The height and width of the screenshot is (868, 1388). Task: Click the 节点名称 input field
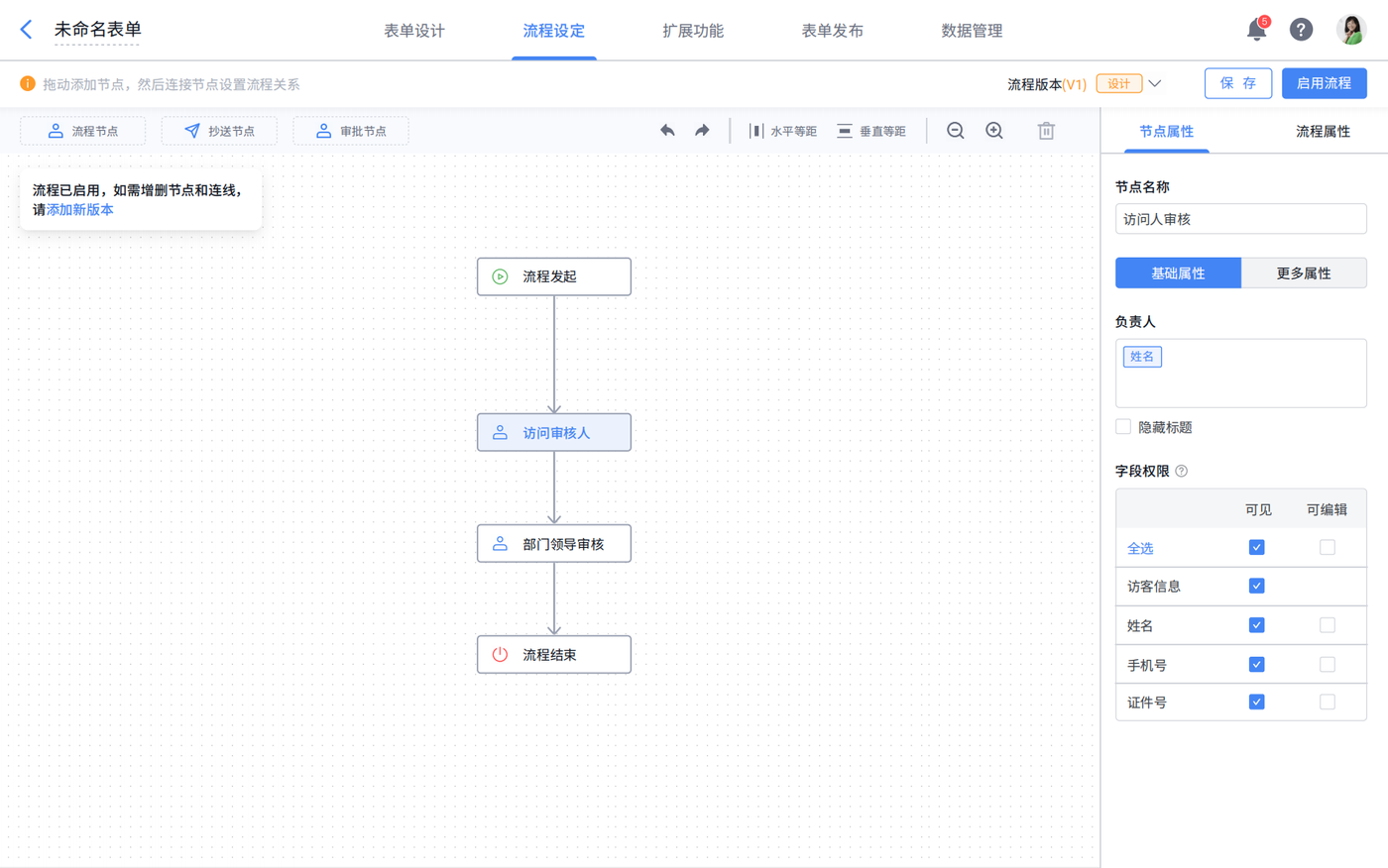1241,219
